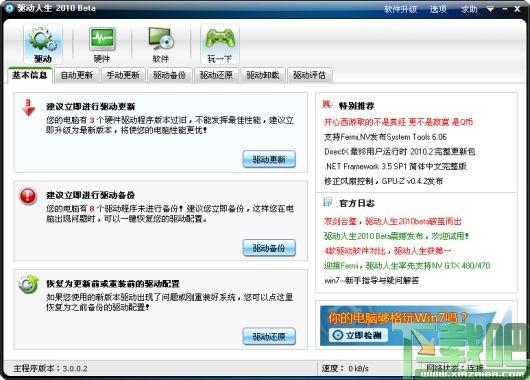
Task: Open the 迎接Fermi GTX 480/470 link
Action: (x=407, y=266)
